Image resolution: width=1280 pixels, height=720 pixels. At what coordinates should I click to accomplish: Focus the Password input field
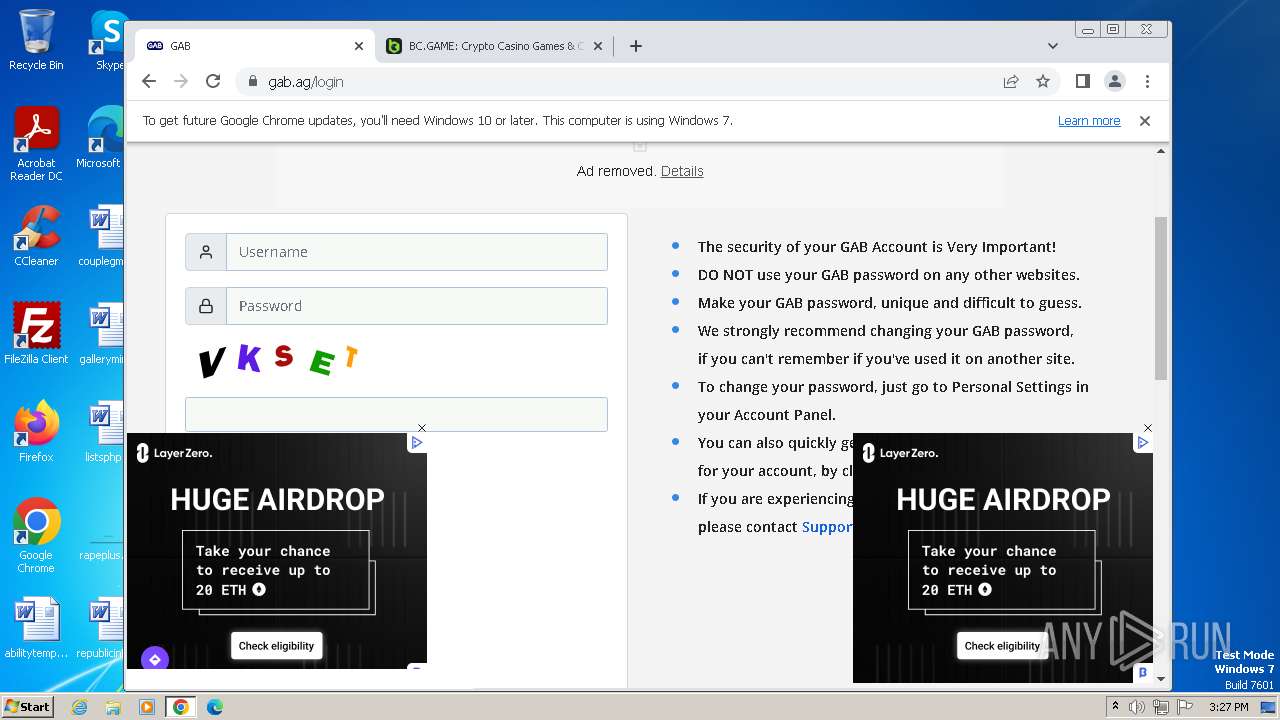(417, 306)
